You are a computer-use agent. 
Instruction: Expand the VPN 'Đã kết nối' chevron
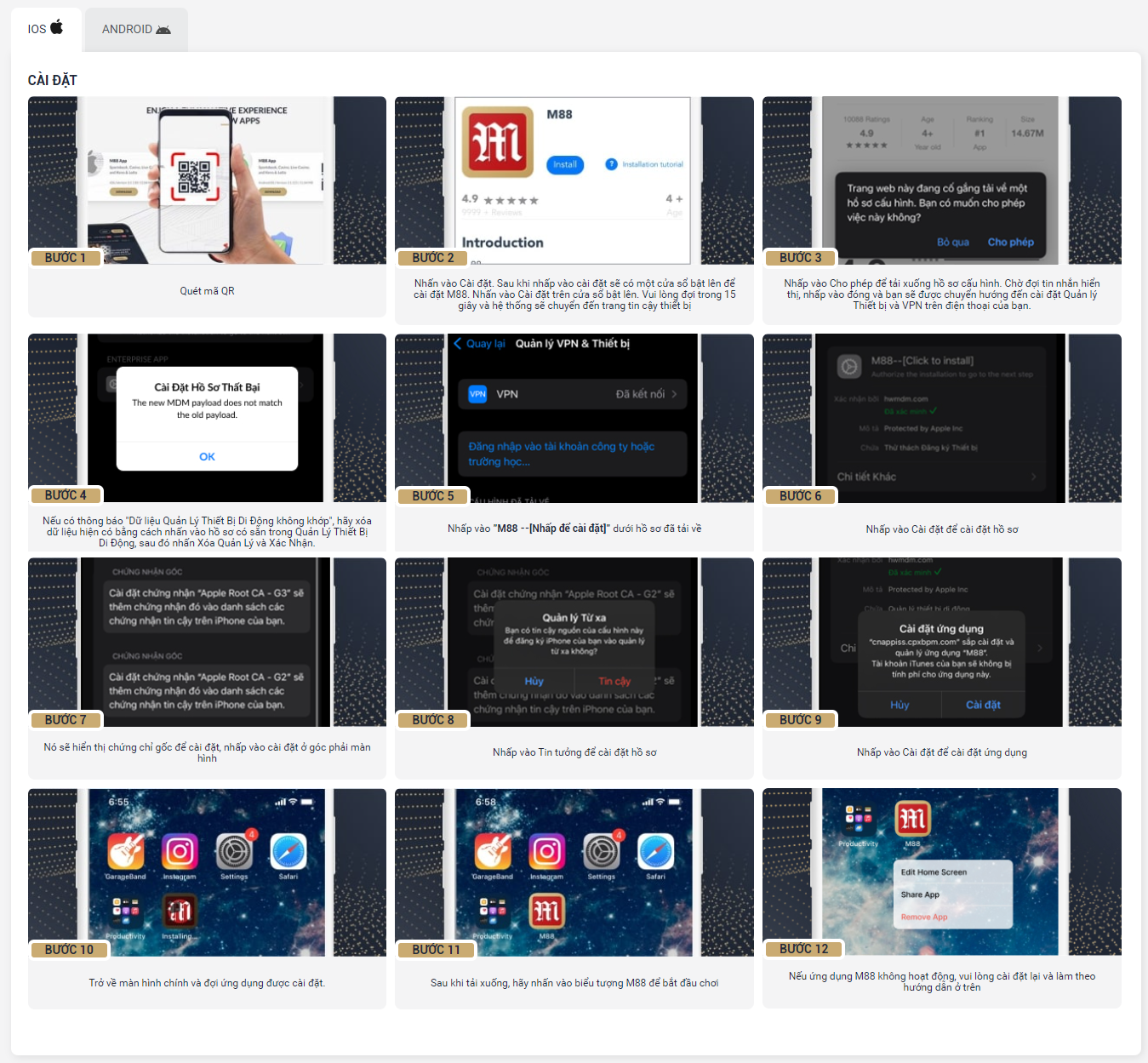[x=674, y=394]
